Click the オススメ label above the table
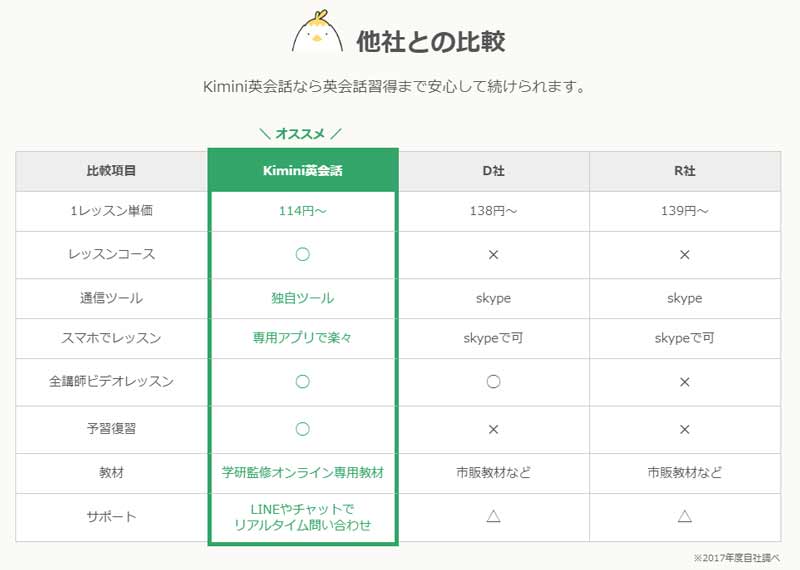Screen dimensions: 800x570 [x=301, y=134]
